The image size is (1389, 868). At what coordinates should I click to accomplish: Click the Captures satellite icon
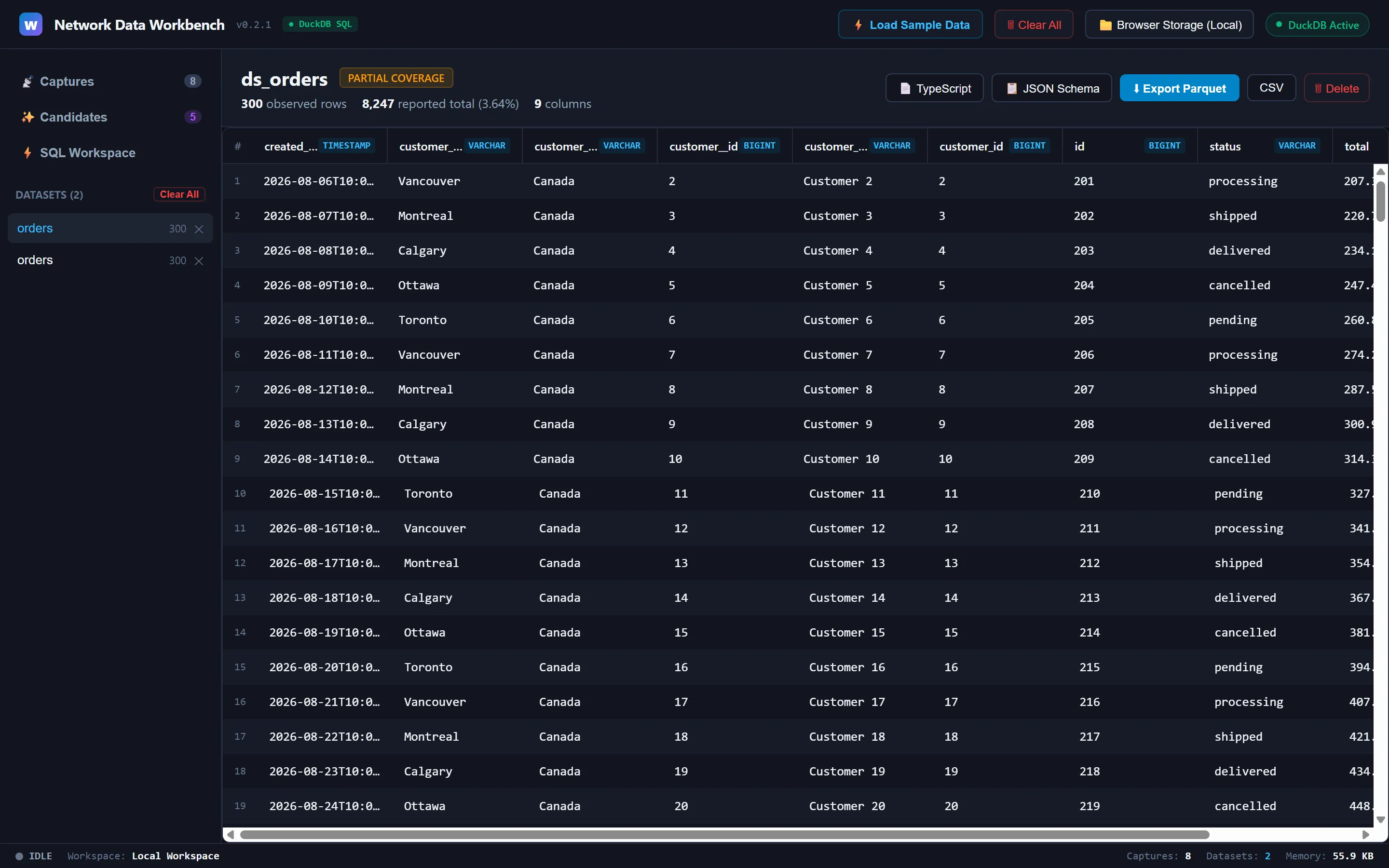(x=27, y=81)
